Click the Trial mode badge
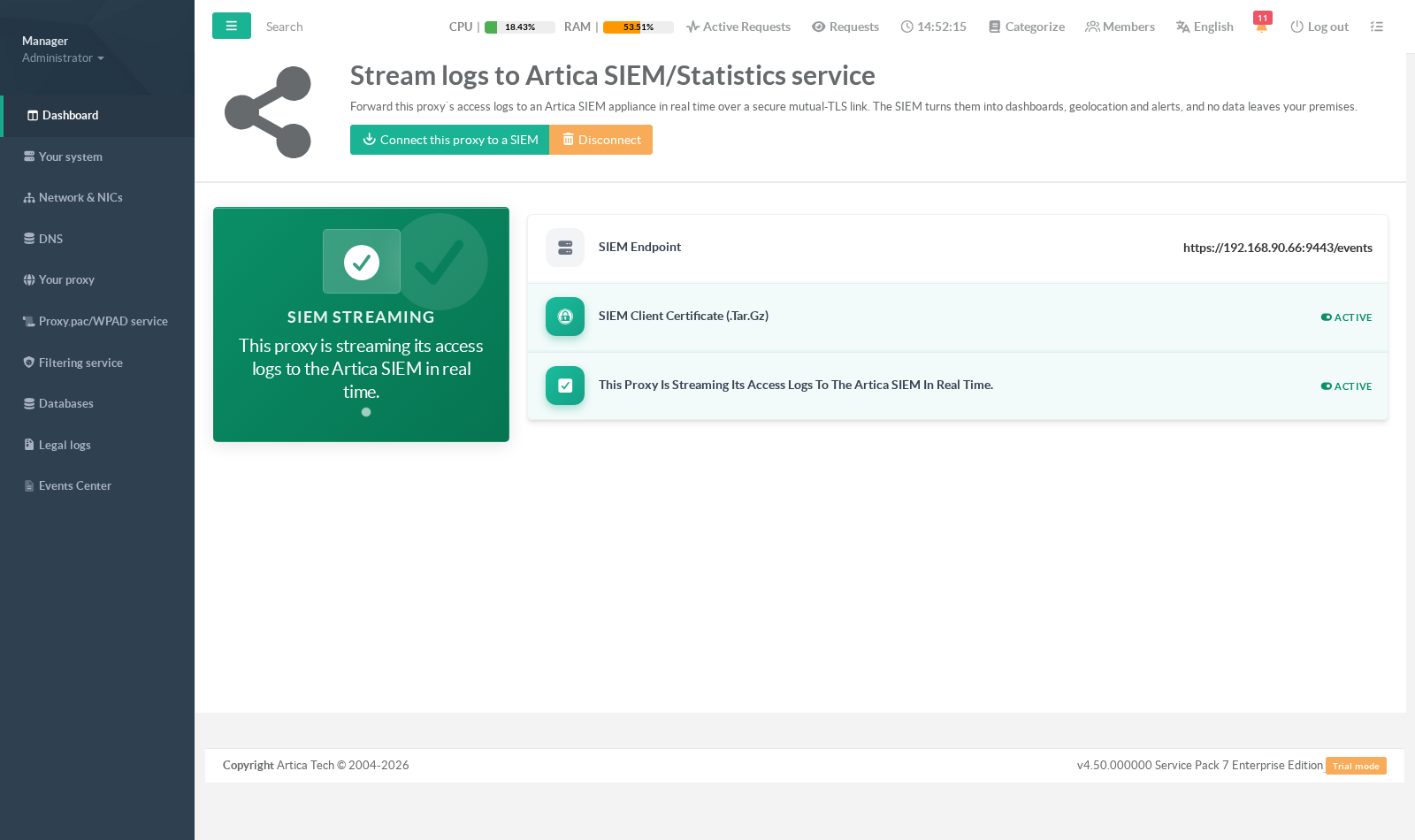This screenshot has width=1415, height=840. [1356, 766]
